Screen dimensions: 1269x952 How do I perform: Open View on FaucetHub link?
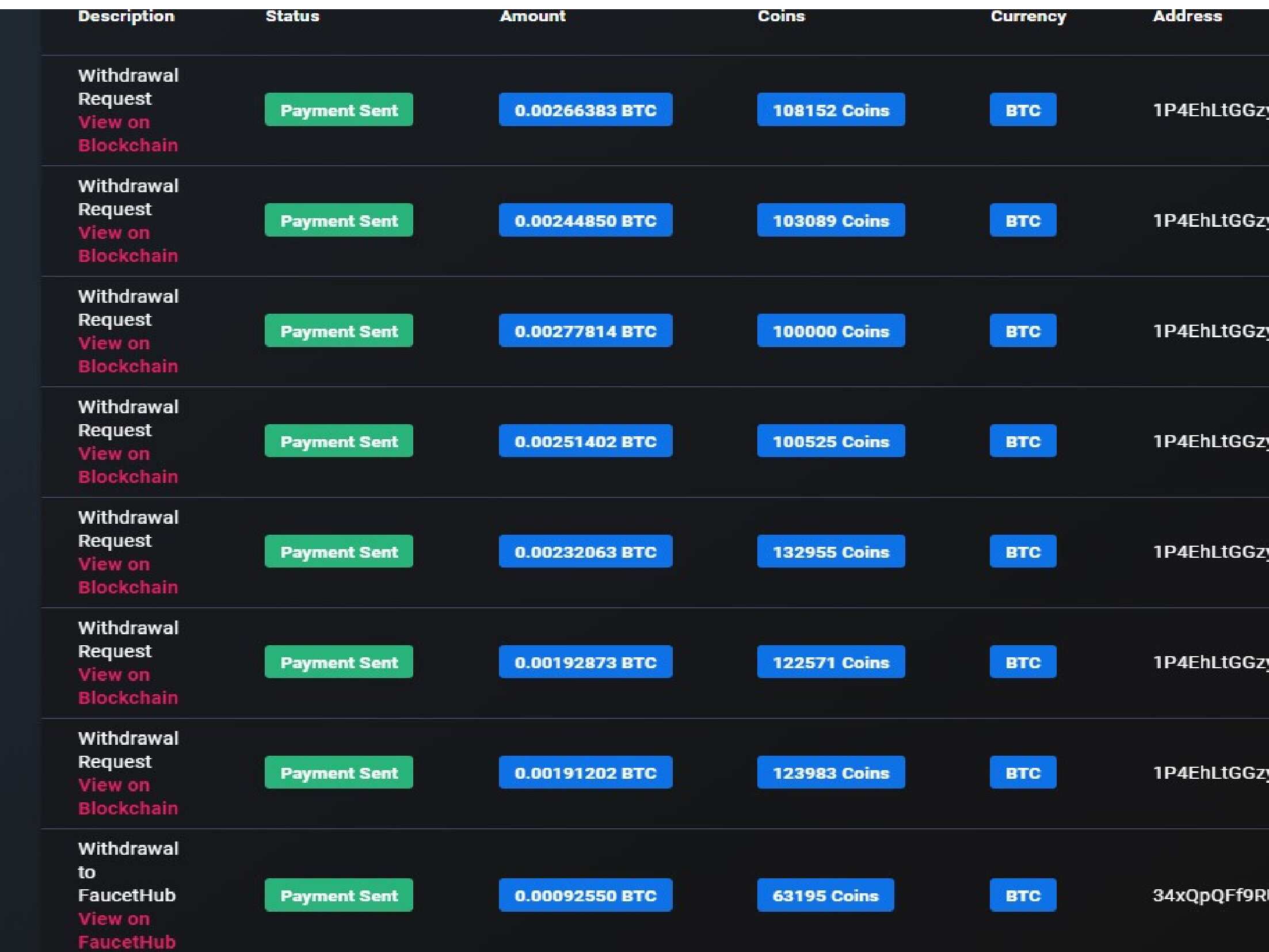127,930
